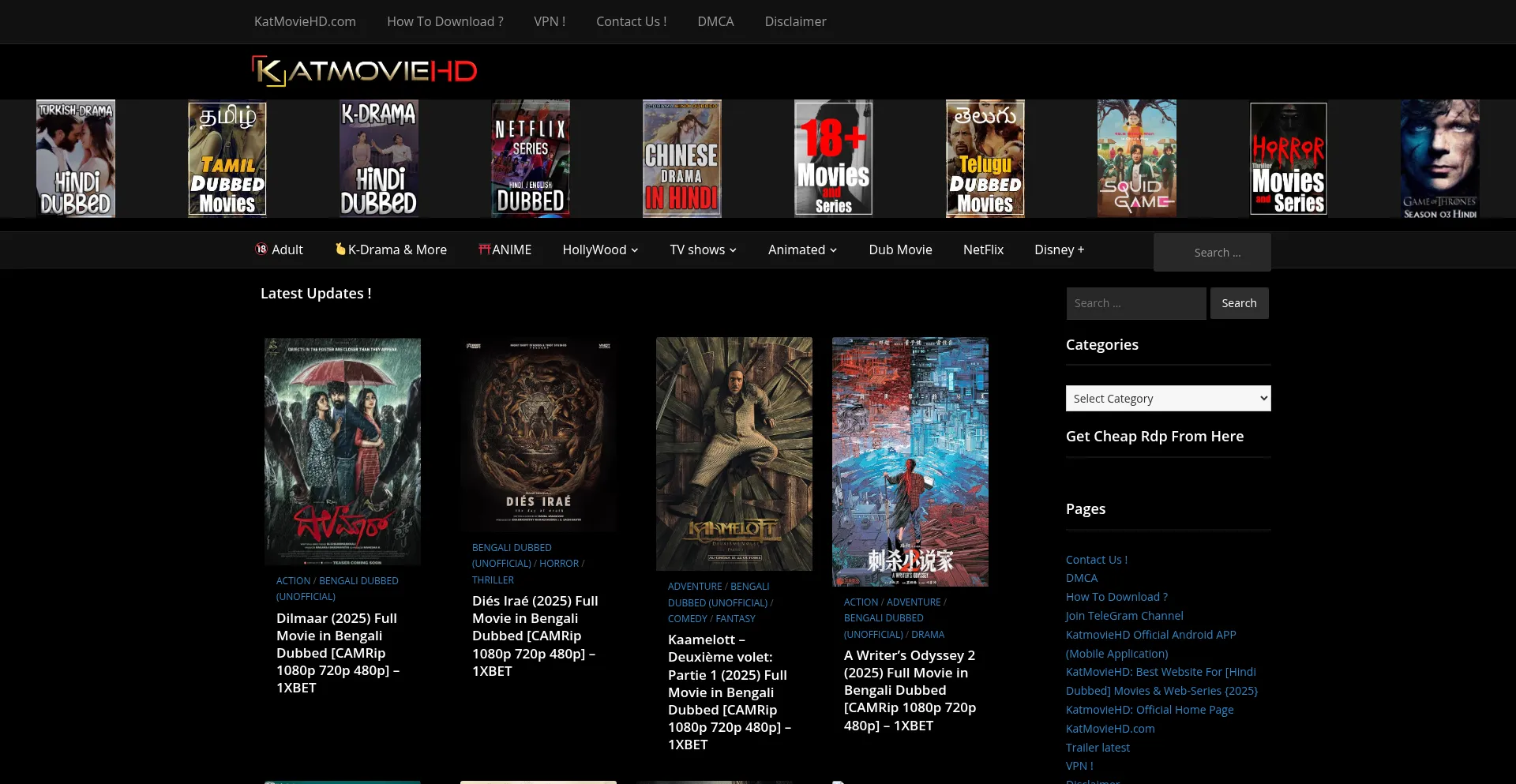Click the sidebar search input field

click(1135, 303)
